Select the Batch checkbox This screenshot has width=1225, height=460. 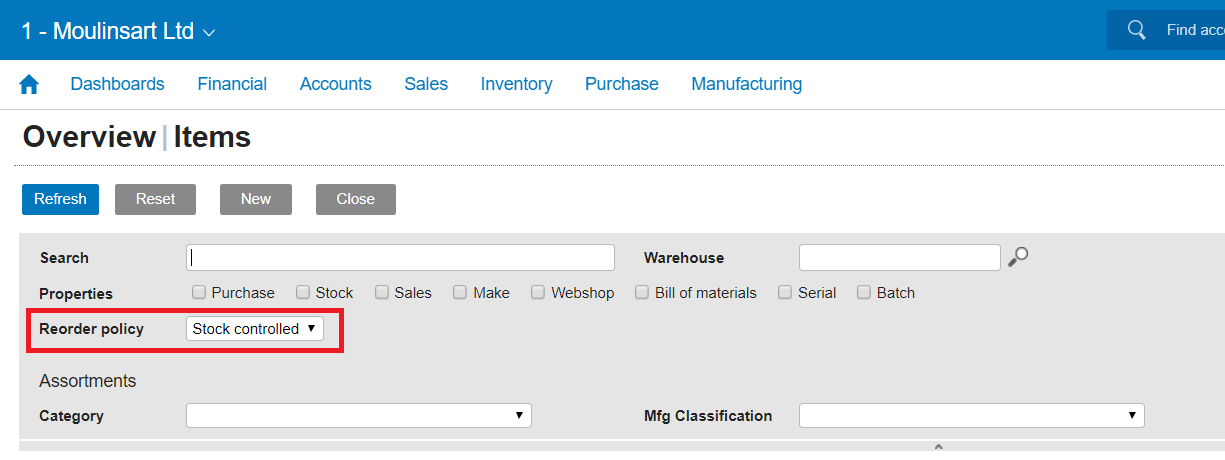[x=864, y=293]
